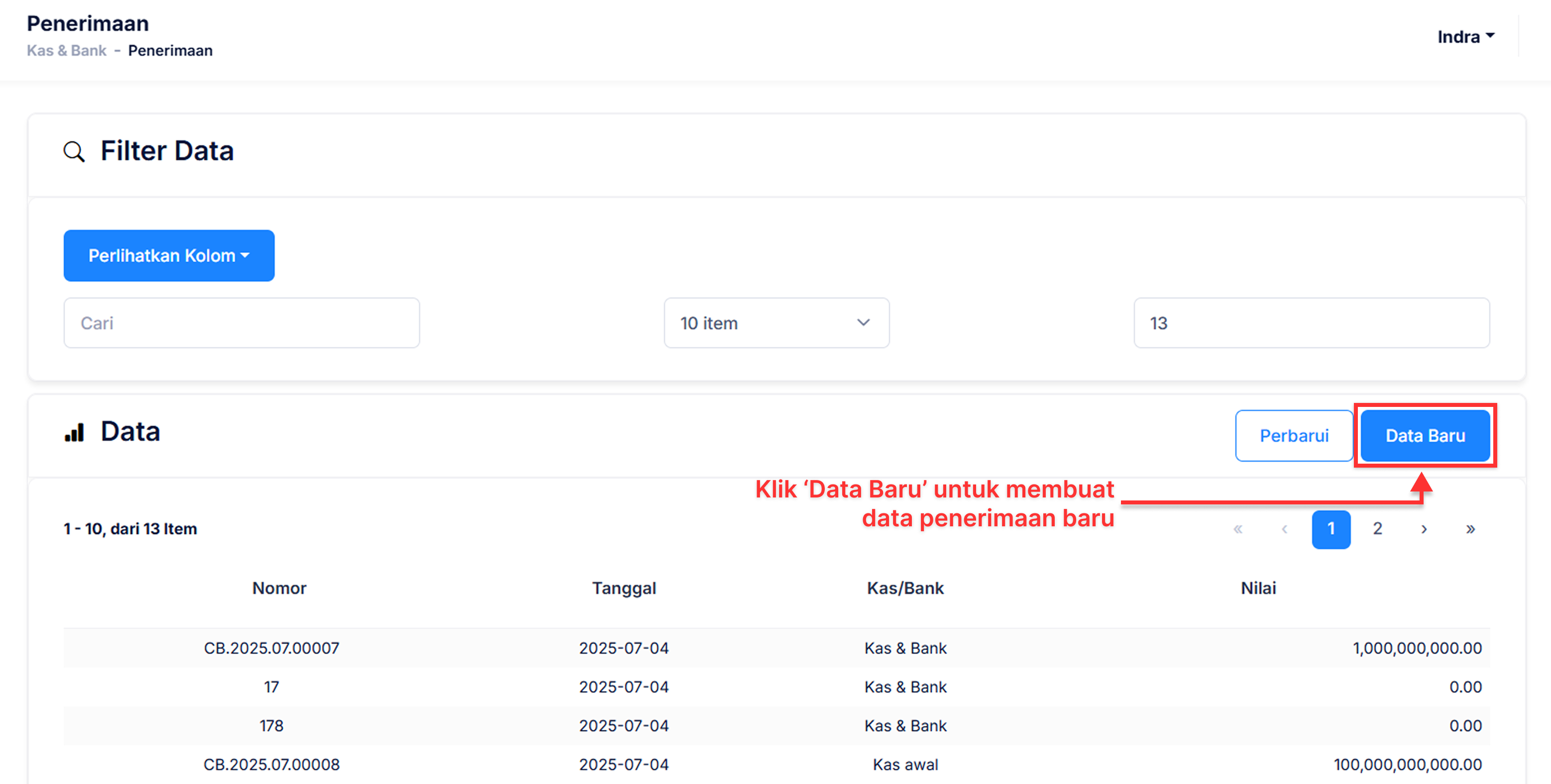Go to previous page with left chevron
The width and height of the screenshot is (1551, 784).
[1284, 529]
